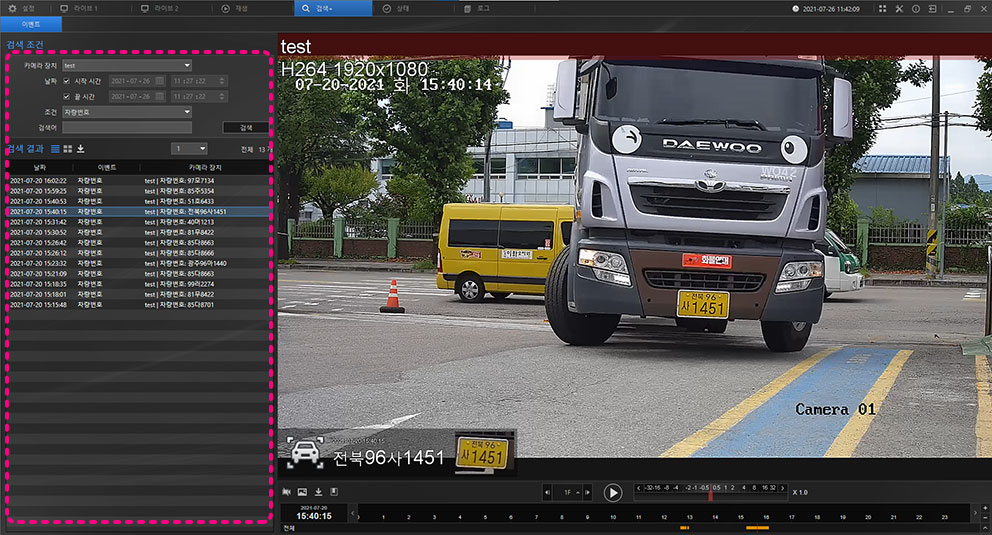
Task: Click the logout exit icon in title bar
Action: pyautogui.click(x=933, y=9)
